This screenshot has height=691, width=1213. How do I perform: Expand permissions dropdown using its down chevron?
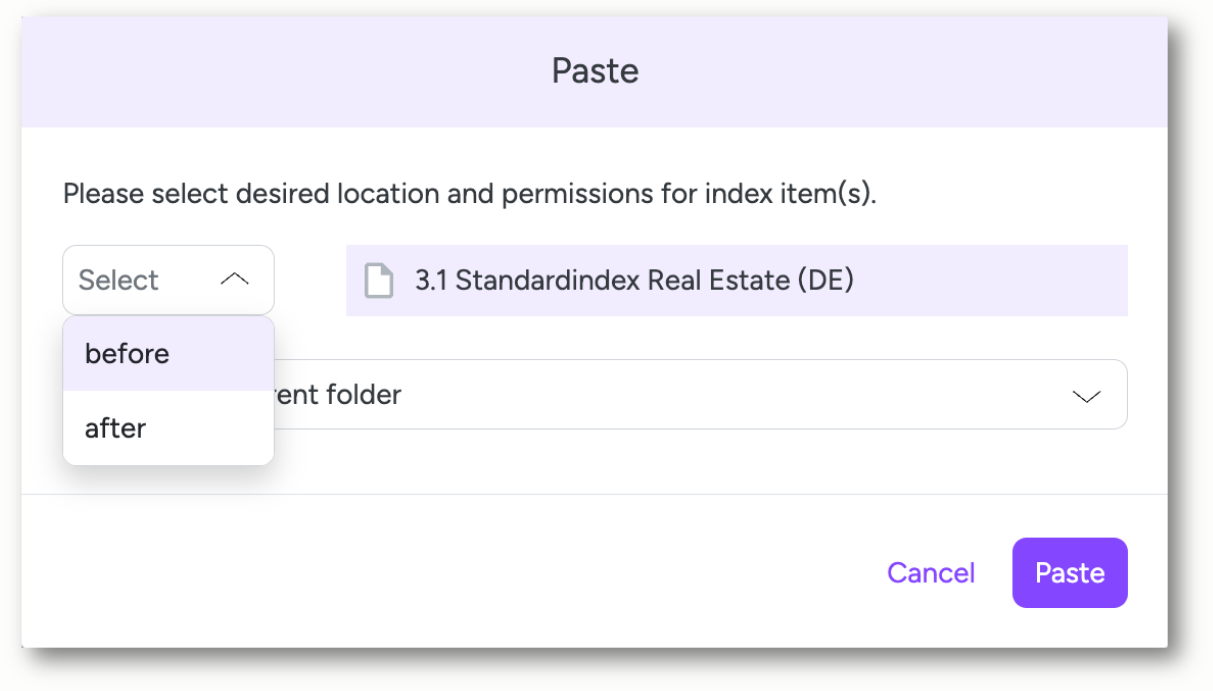point(1086,396)
